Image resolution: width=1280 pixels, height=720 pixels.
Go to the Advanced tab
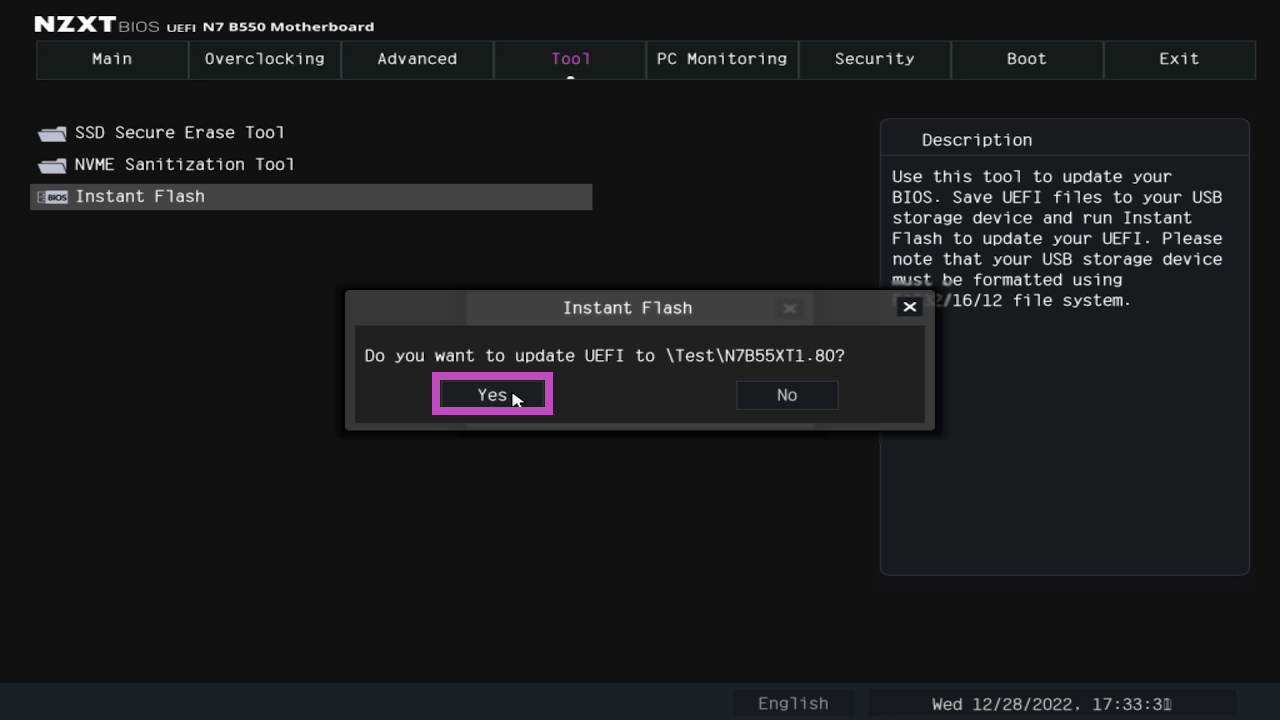point(417,59)
